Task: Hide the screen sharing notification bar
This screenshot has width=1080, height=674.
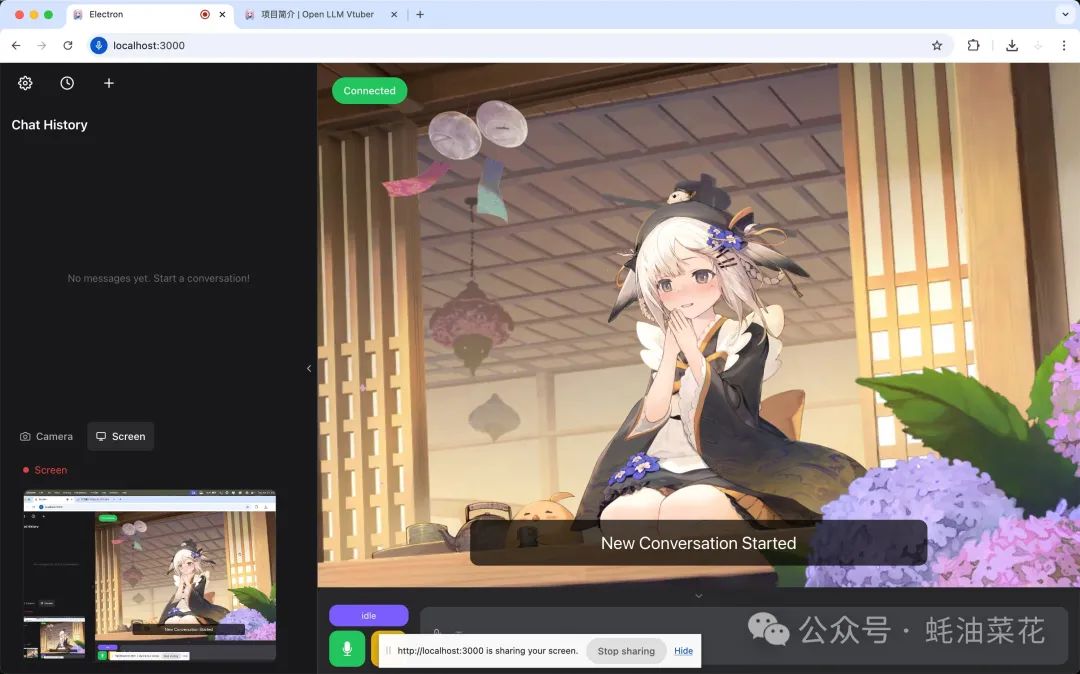Action: click(x=683, y=651)
